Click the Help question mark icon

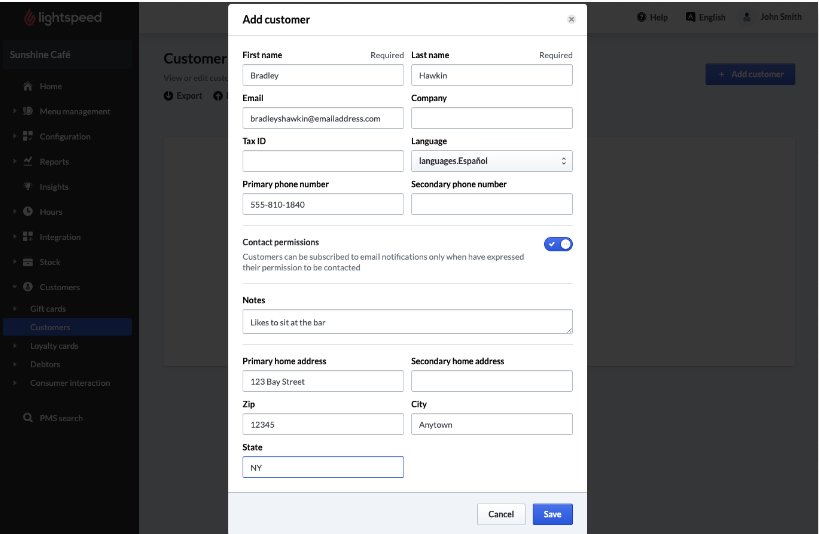[641, 17]
